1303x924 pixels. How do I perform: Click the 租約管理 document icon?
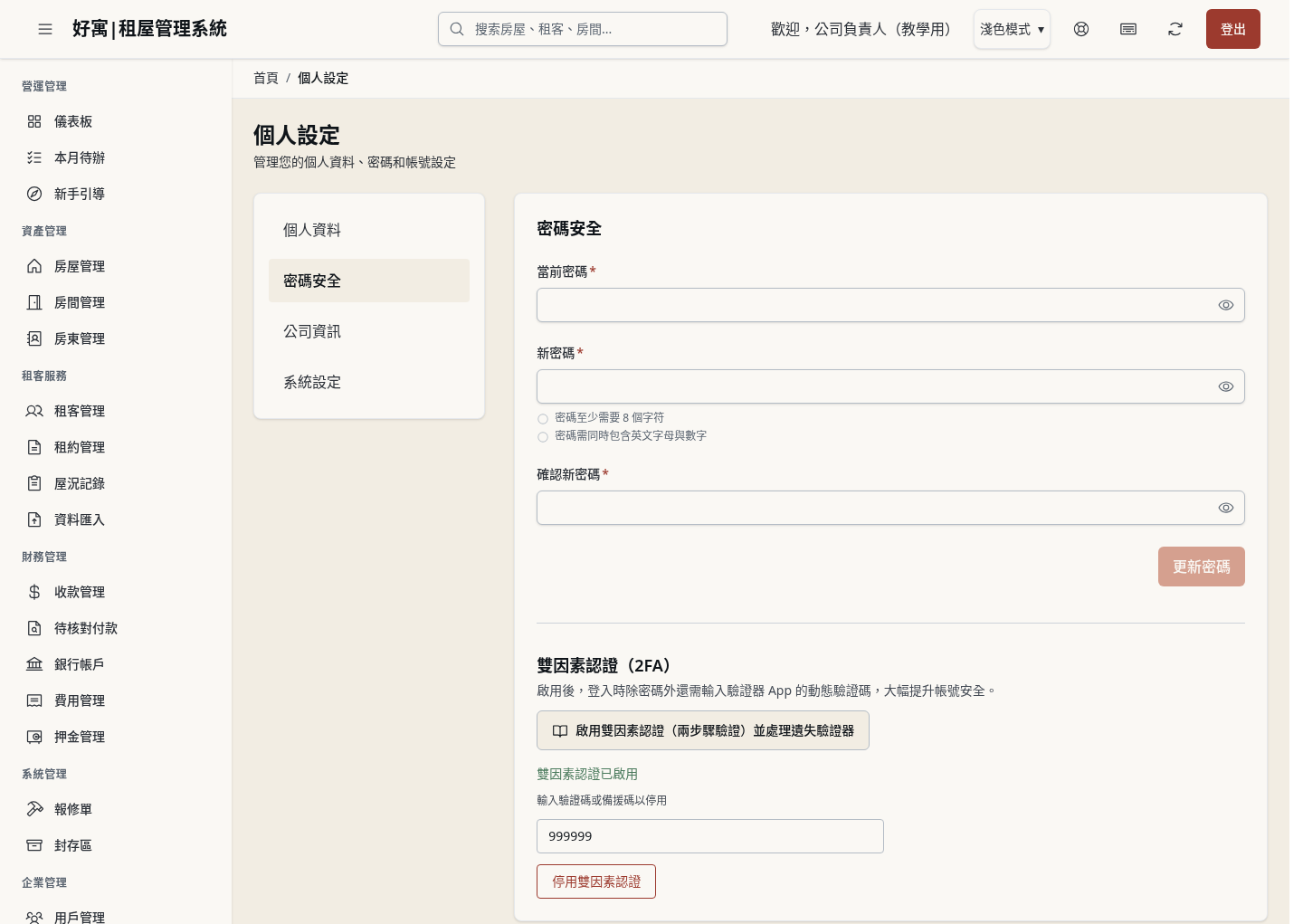tap(34, 447)
